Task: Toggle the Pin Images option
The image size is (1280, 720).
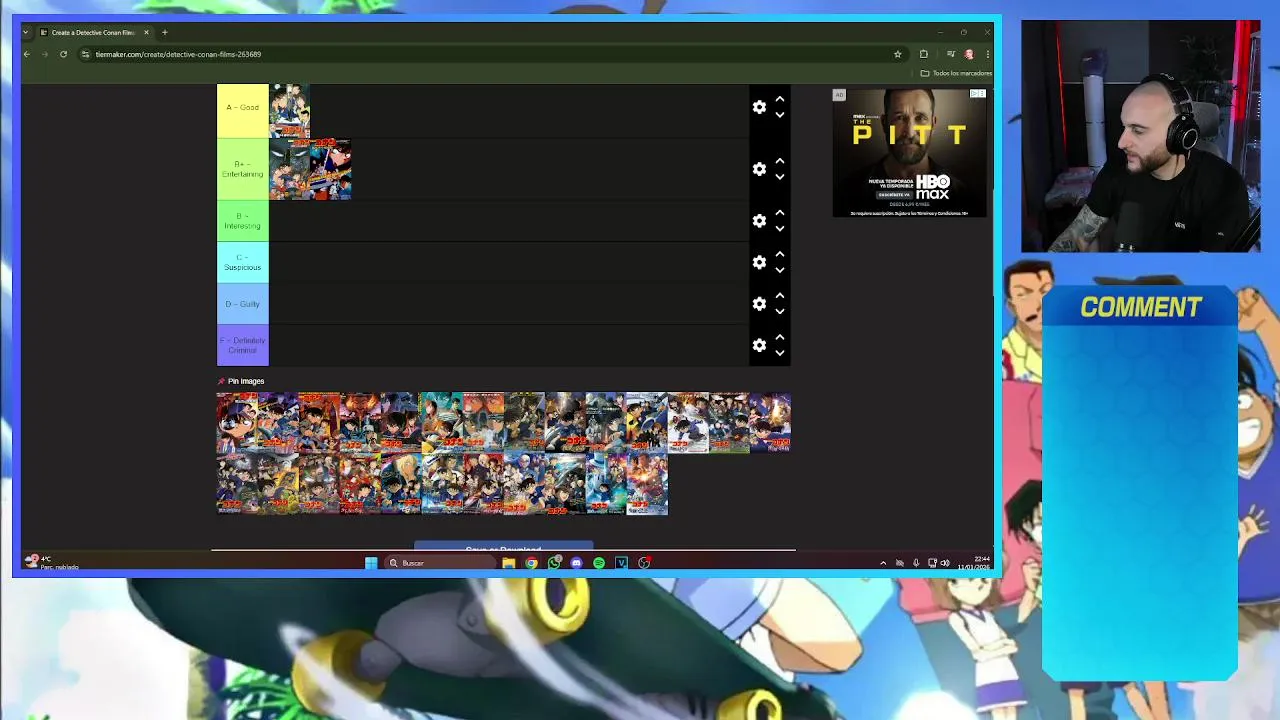Action: click(x=241, y=381)
